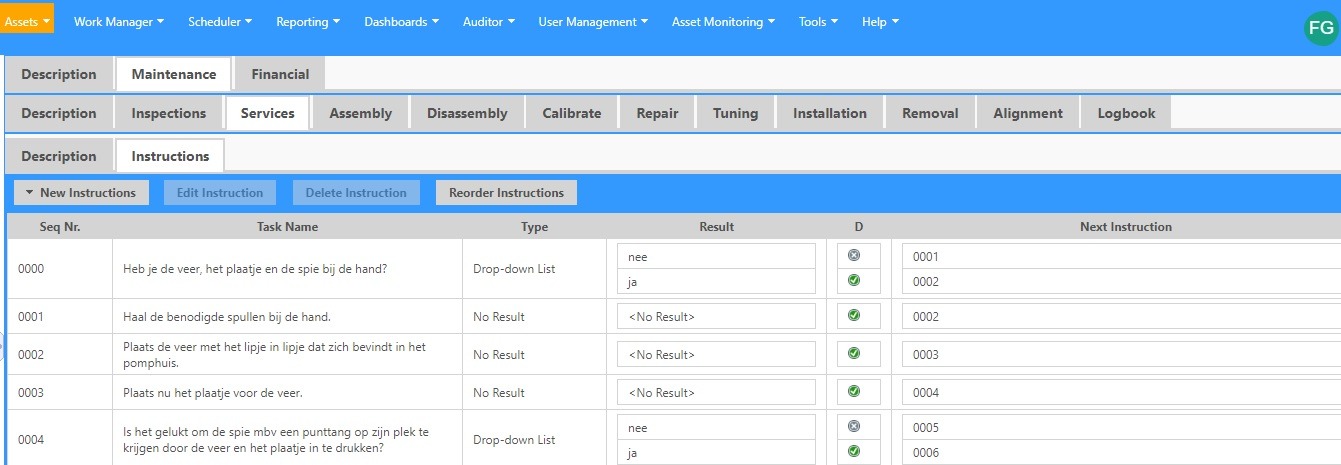1341x465 pixels.
Task: Open the Assets dropdown menu
Action: tap(27, 21)
